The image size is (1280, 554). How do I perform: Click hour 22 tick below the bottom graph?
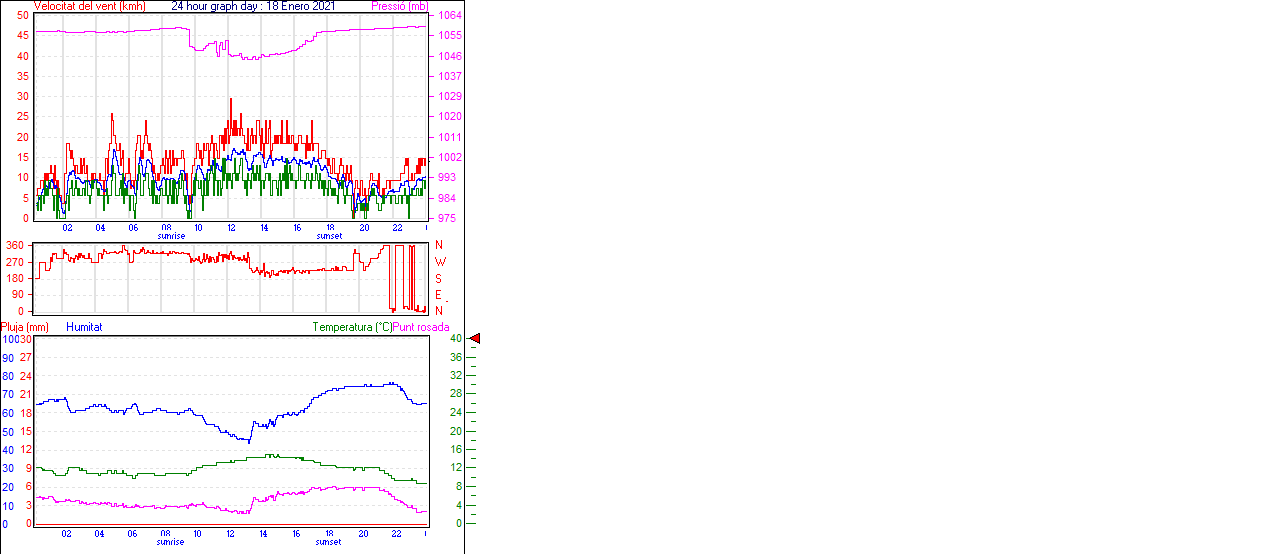(396, 534)
